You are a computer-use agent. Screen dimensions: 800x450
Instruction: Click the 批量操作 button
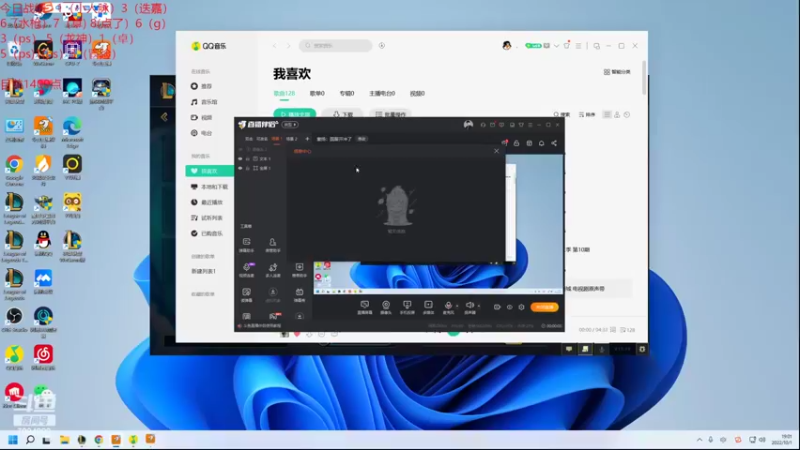(390, 114)
